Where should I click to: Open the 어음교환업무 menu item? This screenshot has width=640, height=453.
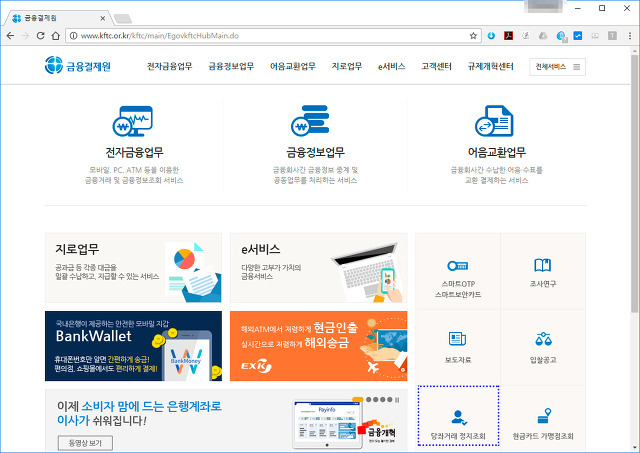(x=293, y=66)
